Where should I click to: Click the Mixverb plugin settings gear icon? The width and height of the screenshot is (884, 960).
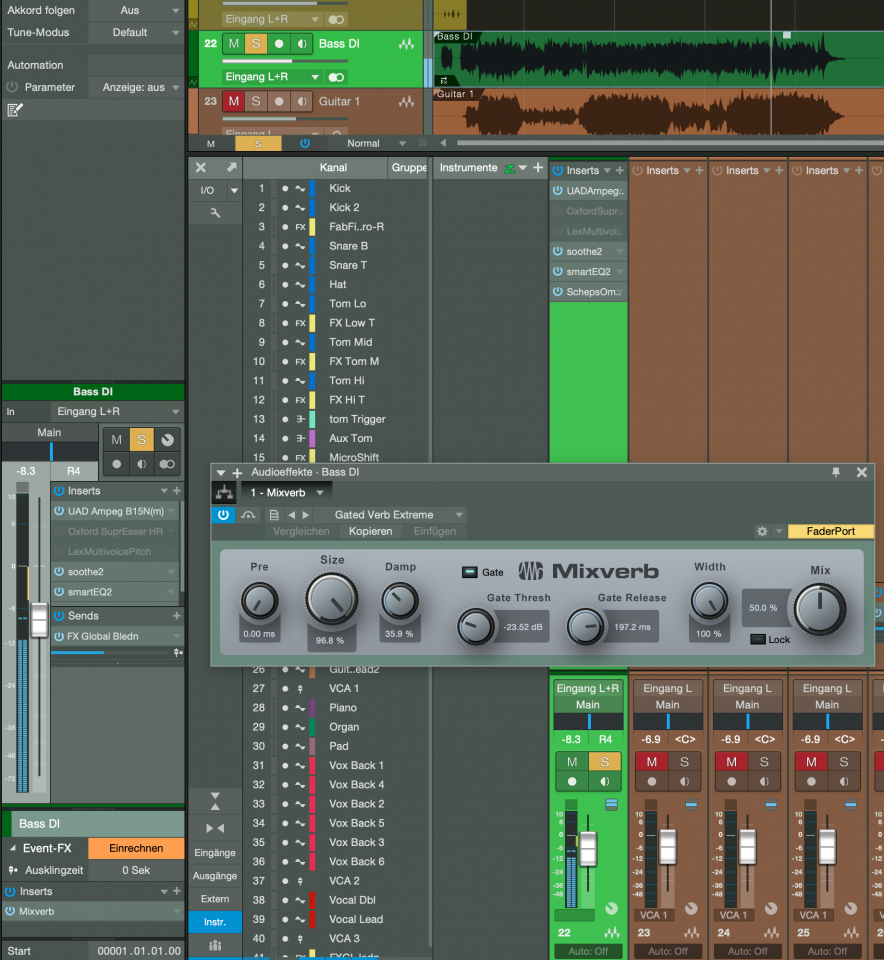[762, 532]
